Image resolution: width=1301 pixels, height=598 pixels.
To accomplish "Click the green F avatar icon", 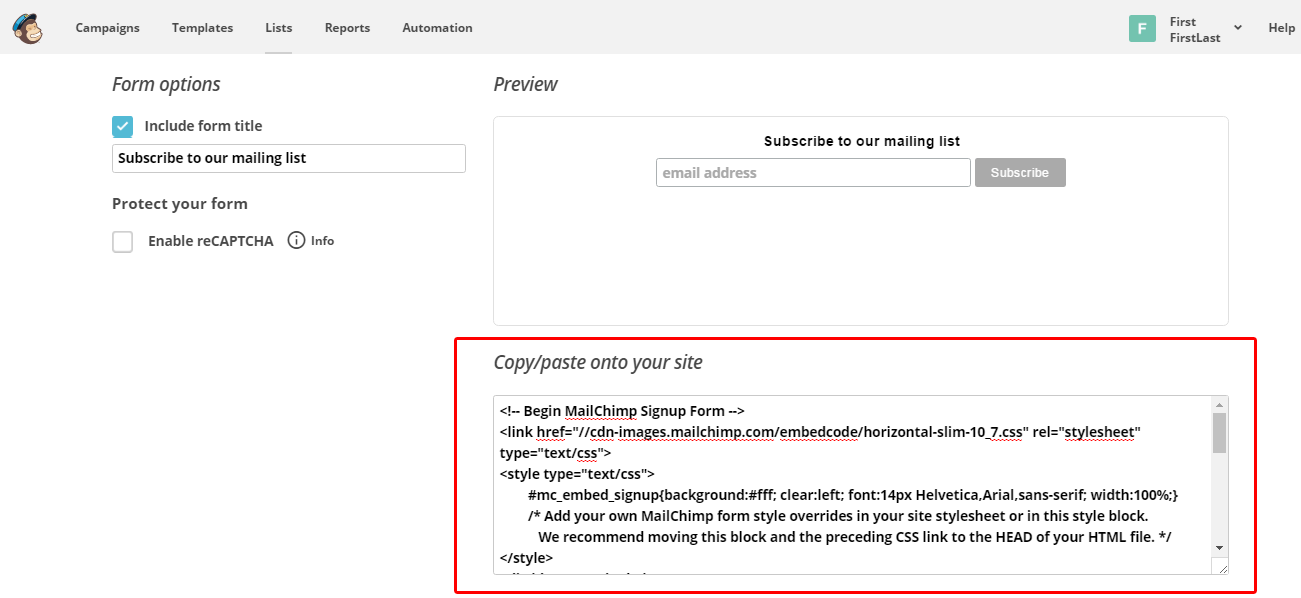I will point(1142,28).
